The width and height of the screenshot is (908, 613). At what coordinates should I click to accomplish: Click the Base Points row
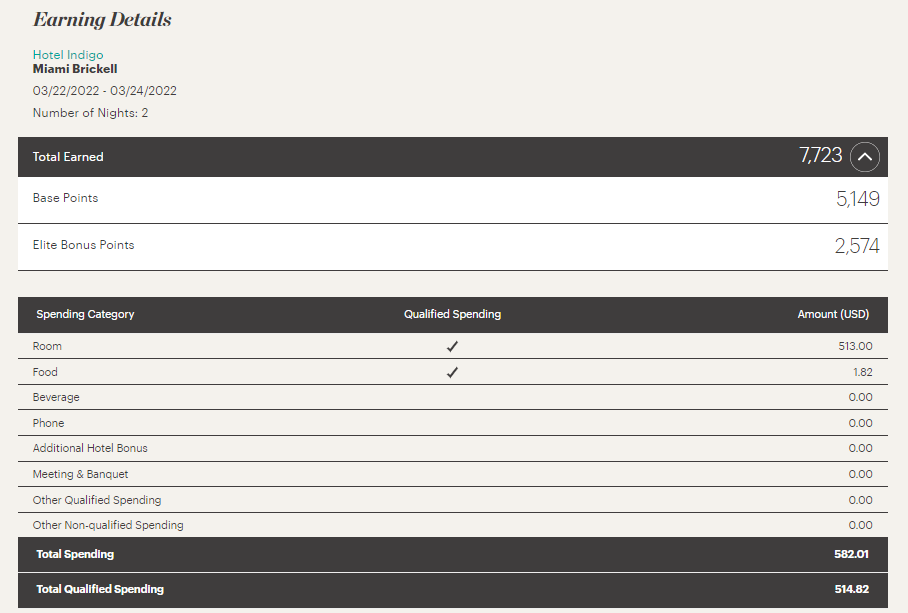pos(453,200)
